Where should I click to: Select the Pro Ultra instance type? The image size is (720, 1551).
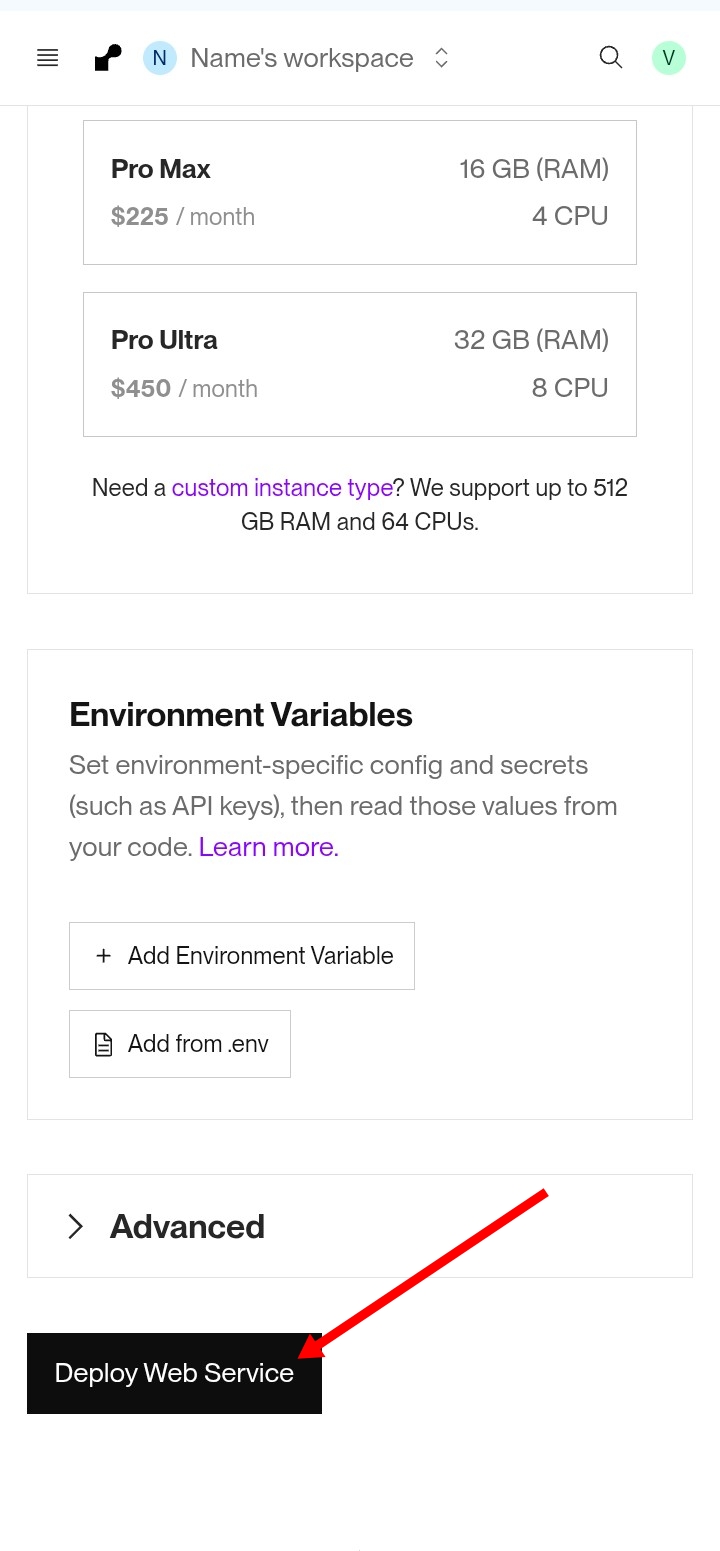click(x=359, y=364)
